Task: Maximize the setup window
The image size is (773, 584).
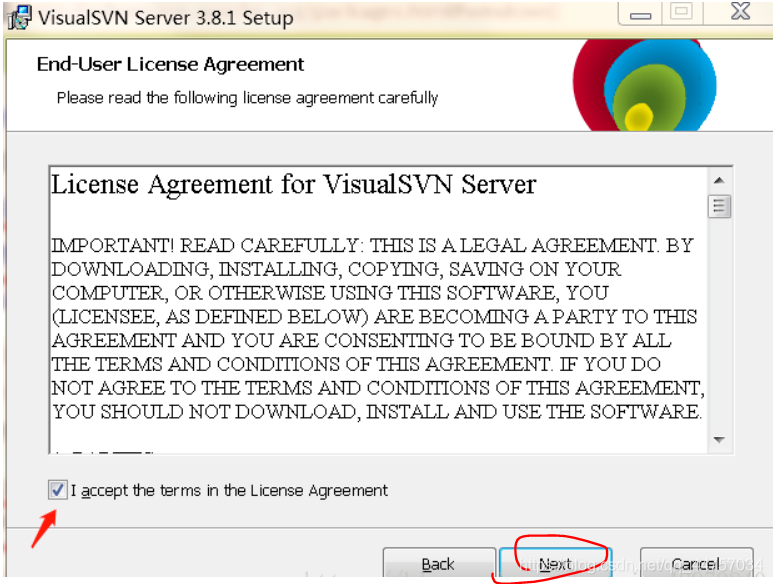Action: coord(682,11)
